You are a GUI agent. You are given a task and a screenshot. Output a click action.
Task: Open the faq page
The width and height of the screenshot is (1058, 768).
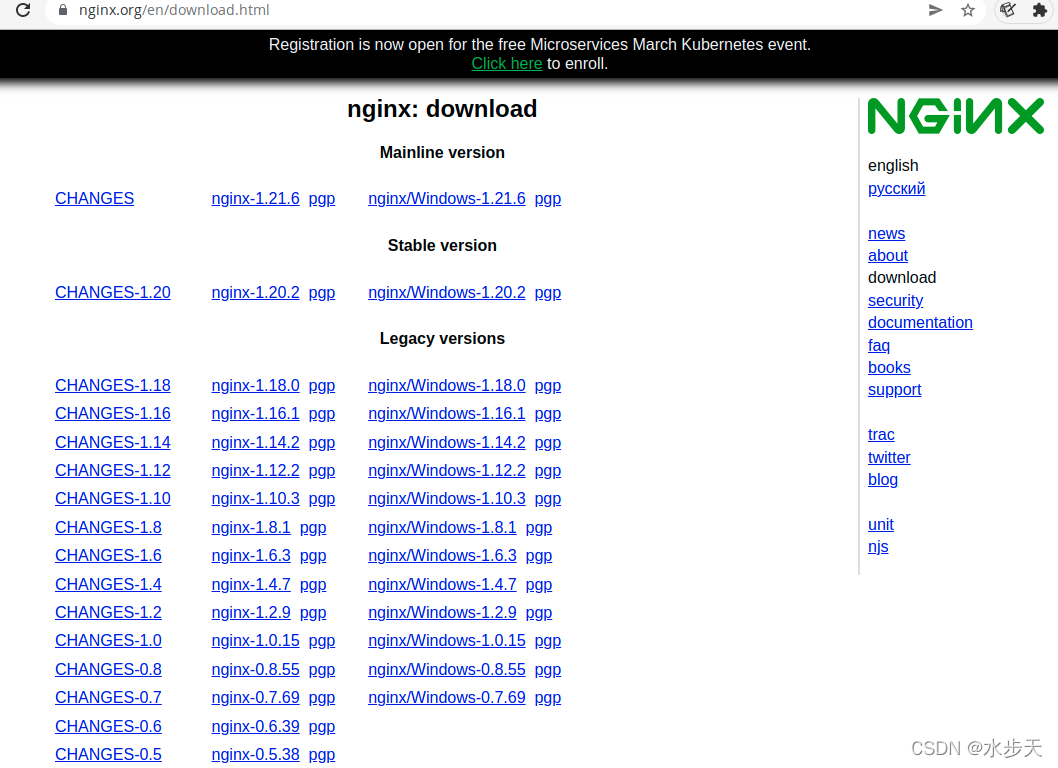pos(879,346)
